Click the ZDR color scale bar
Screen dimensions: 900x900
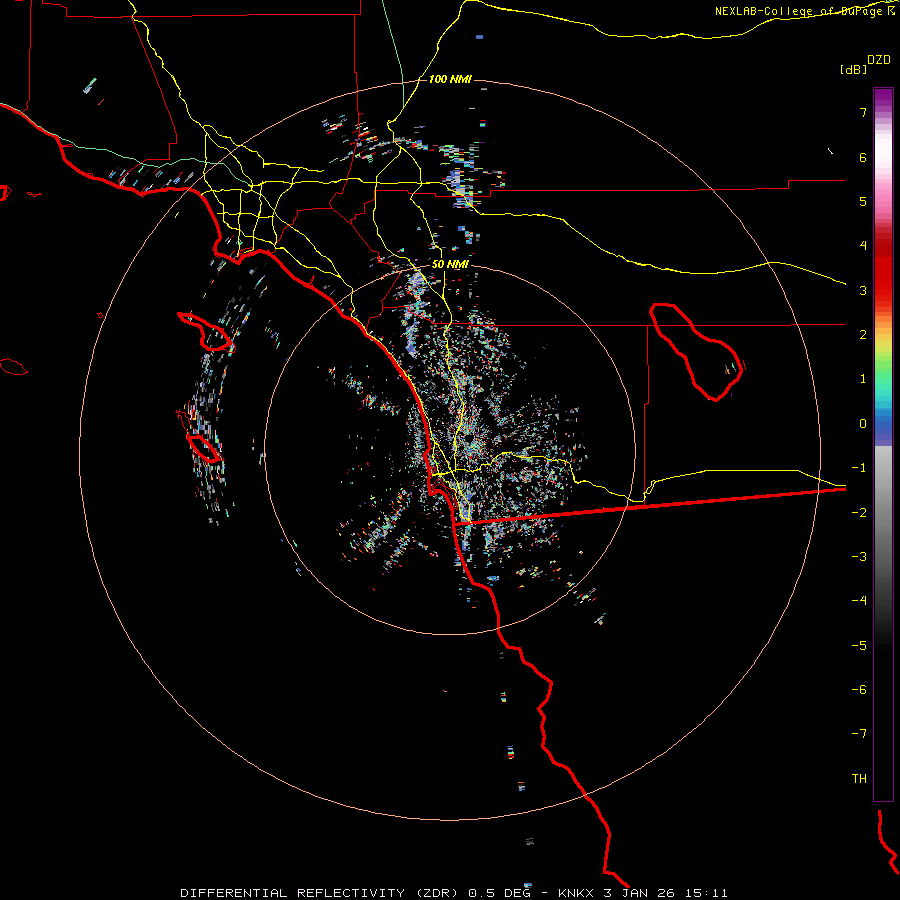click(x=883, y=444)
